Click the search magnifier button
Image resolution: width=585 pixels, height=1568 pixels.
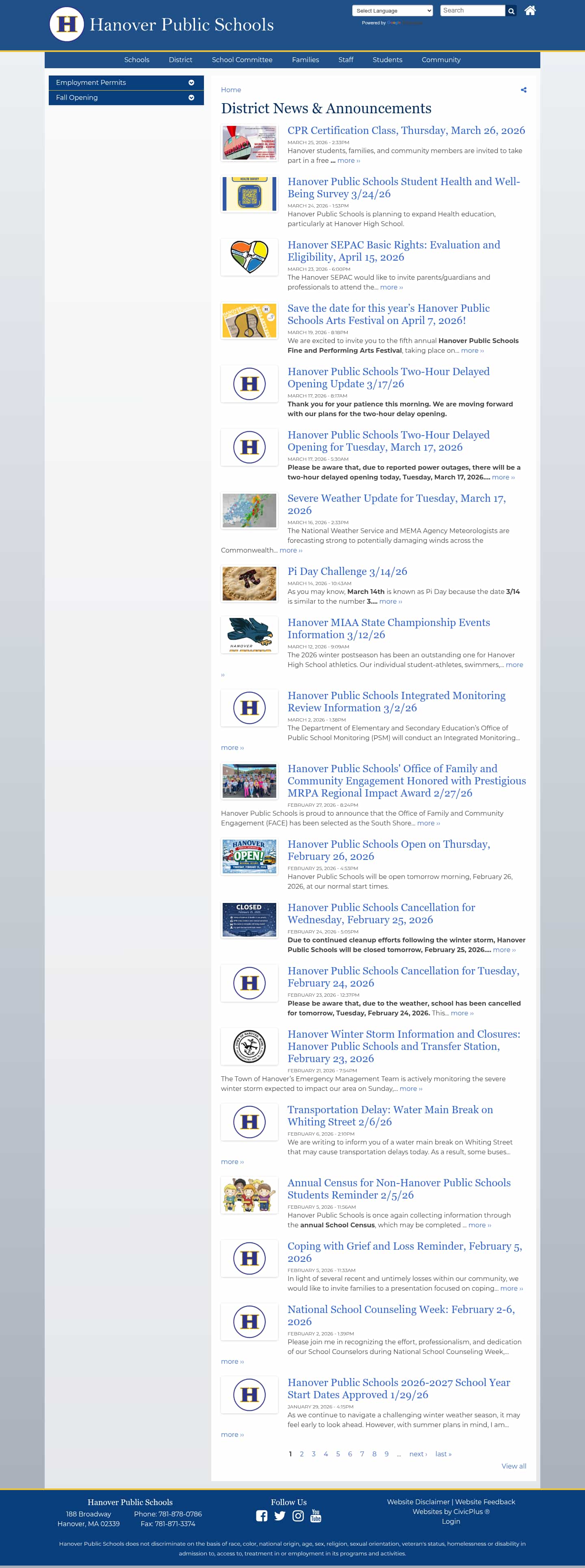tap(511, 11)
